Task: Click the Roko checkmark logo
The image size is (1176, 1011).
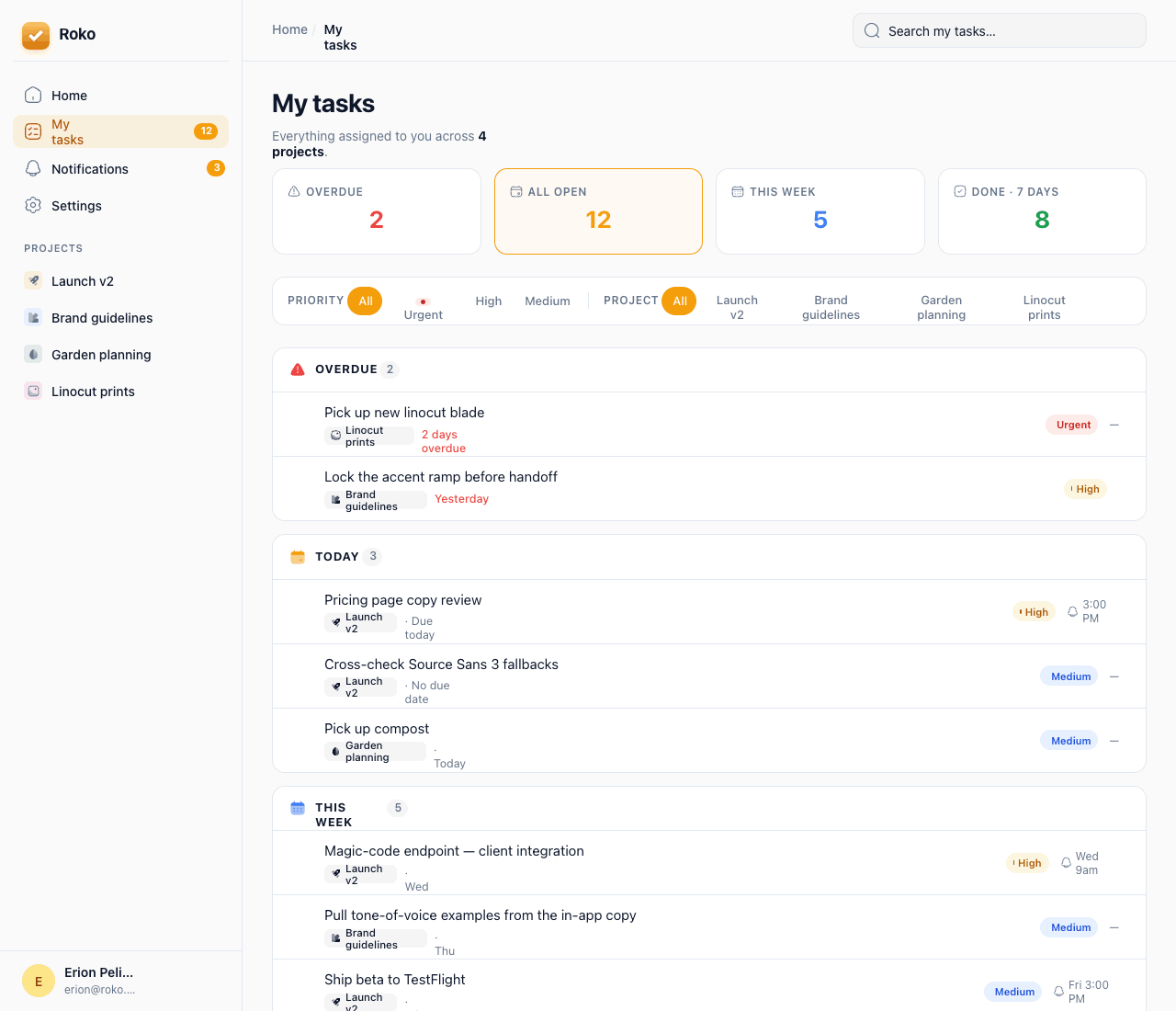Action: pyautogui.click(x=36, y=35)
